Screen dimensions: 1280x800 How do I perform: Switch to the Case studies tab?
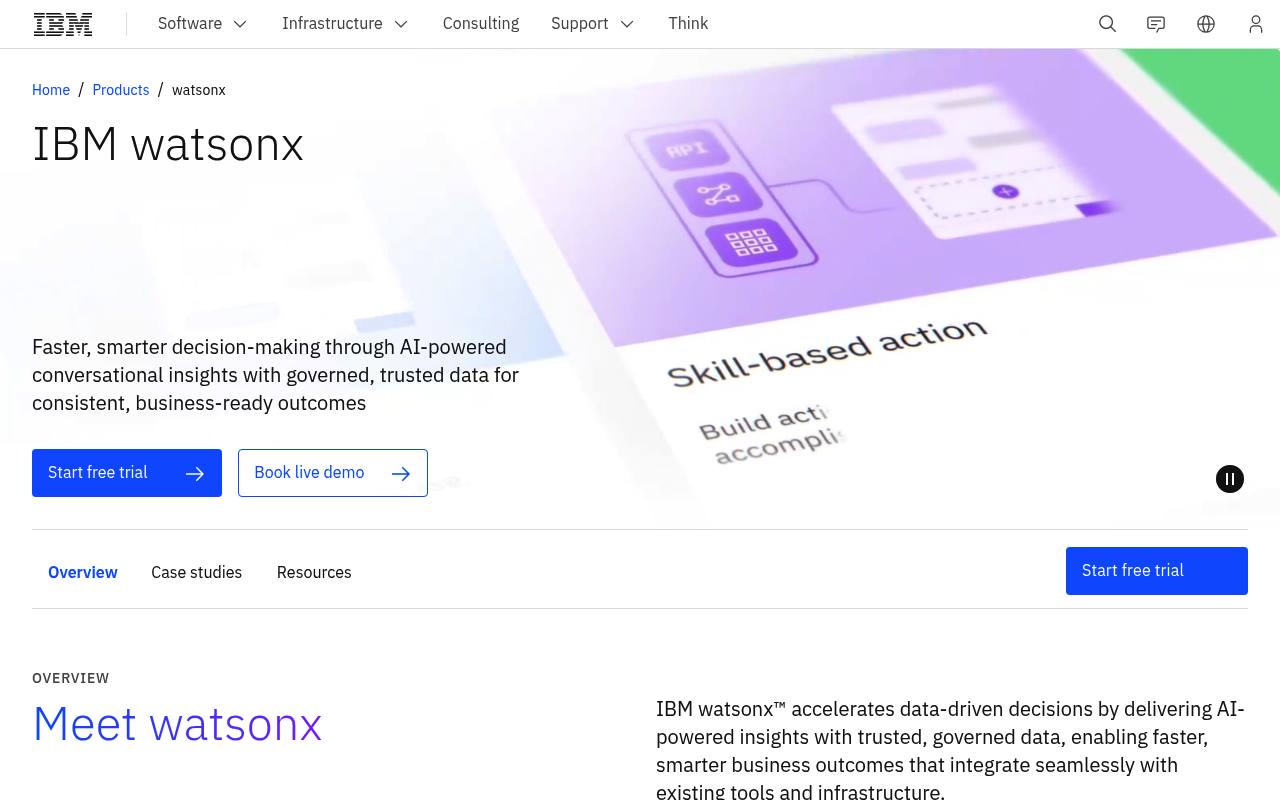pyautogui.click(x=197, y=572)
